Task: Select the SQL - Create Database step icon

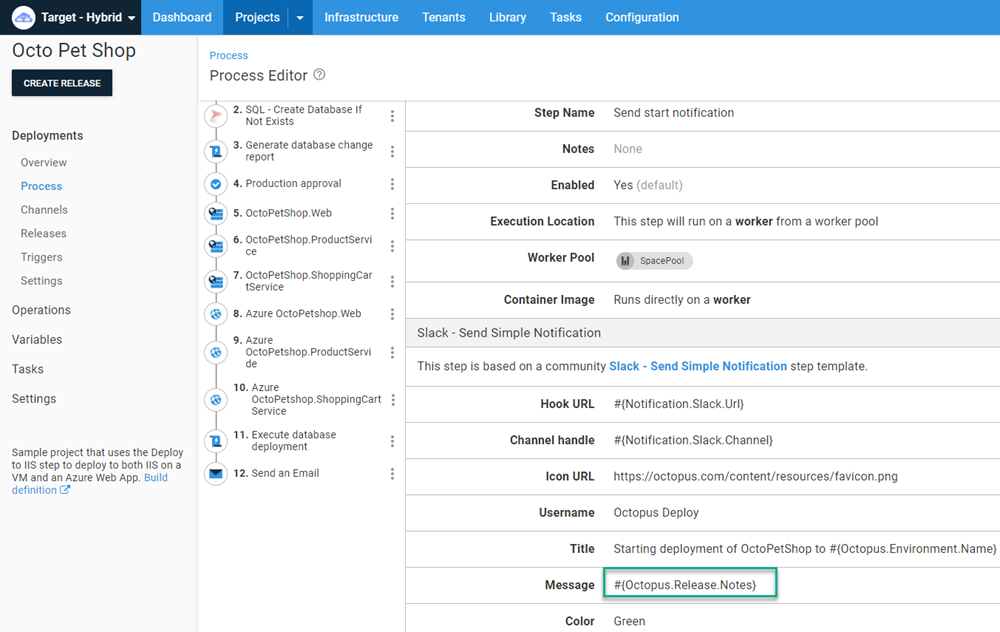Action: pyautogui.click(x=216, y=115)
